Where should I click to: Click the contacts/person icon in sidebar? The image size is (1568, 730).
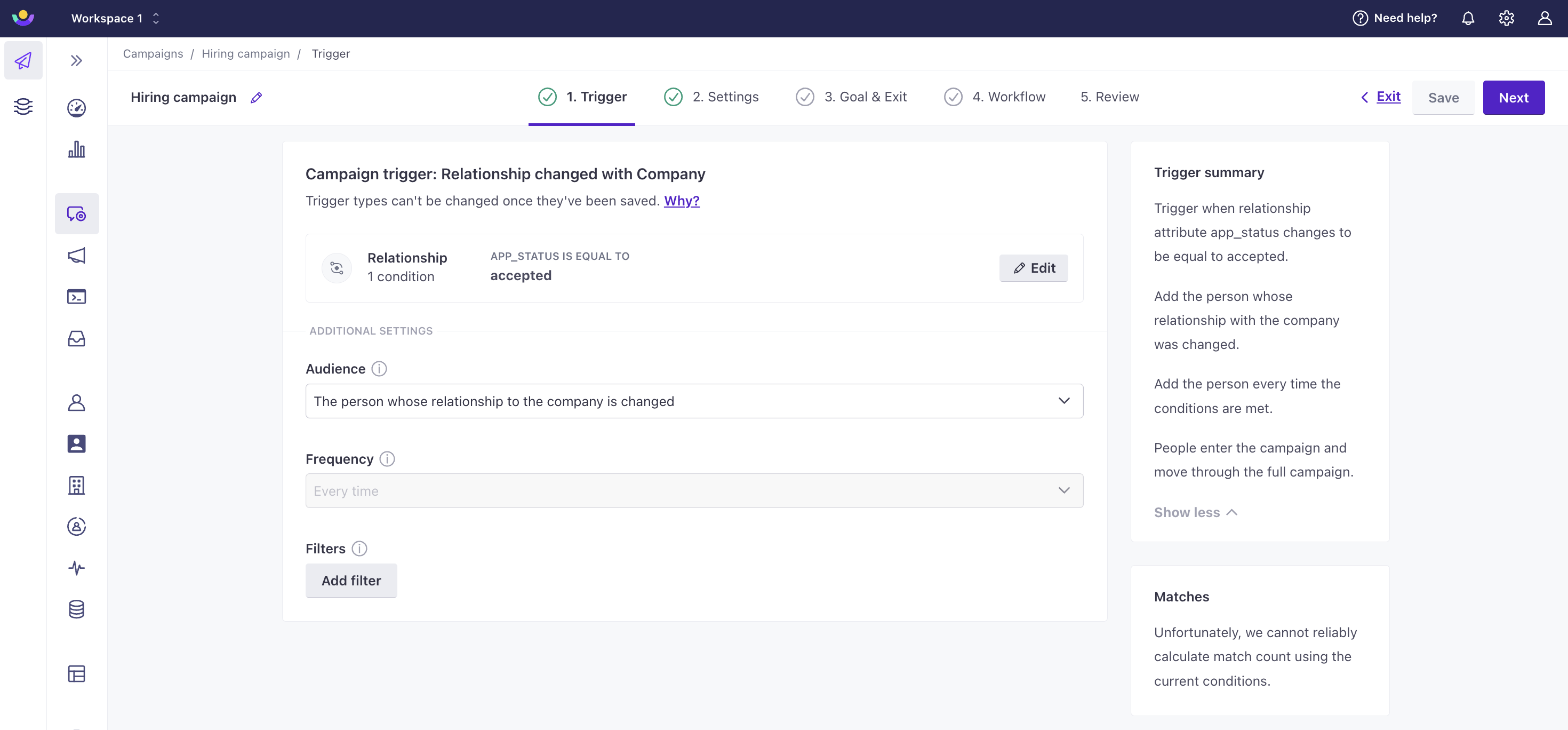coord(76,402)
